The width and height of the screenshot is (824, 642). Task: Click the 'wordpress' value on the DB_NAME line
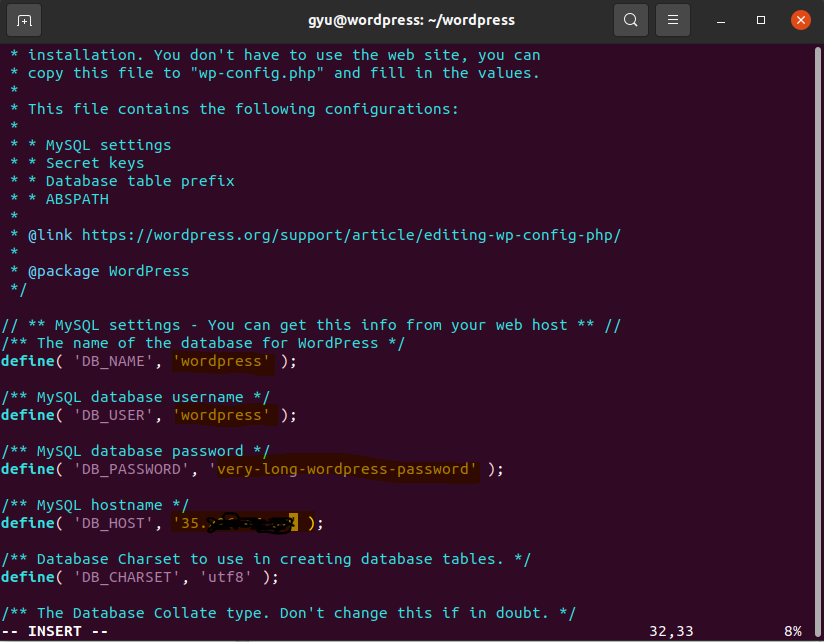coord(221,361)
